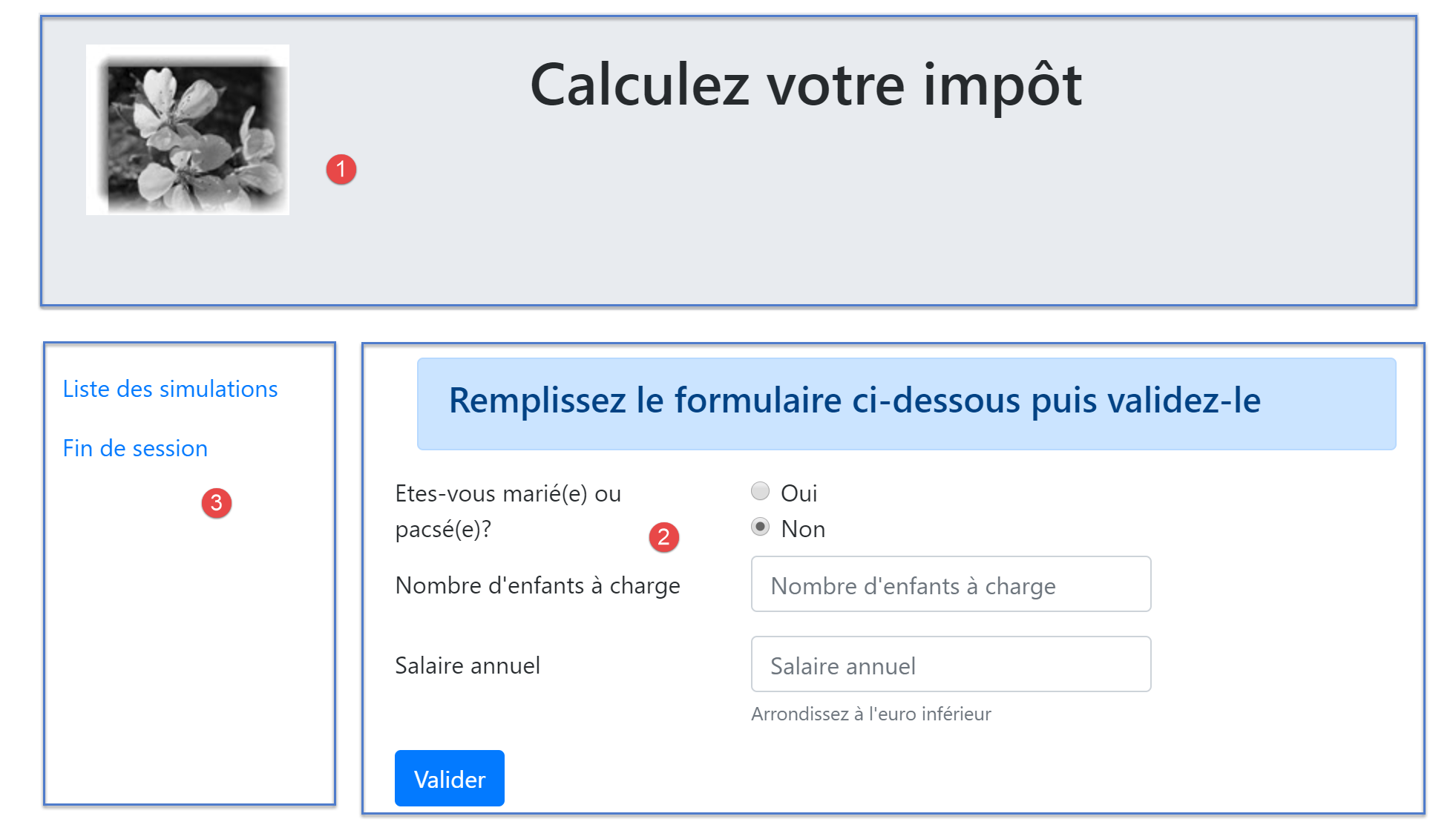This screenshot has height=822, width=1456.
Task: Click the Calculez votre impôt heading
Action: pyautogui.click(x=806, y=85)
